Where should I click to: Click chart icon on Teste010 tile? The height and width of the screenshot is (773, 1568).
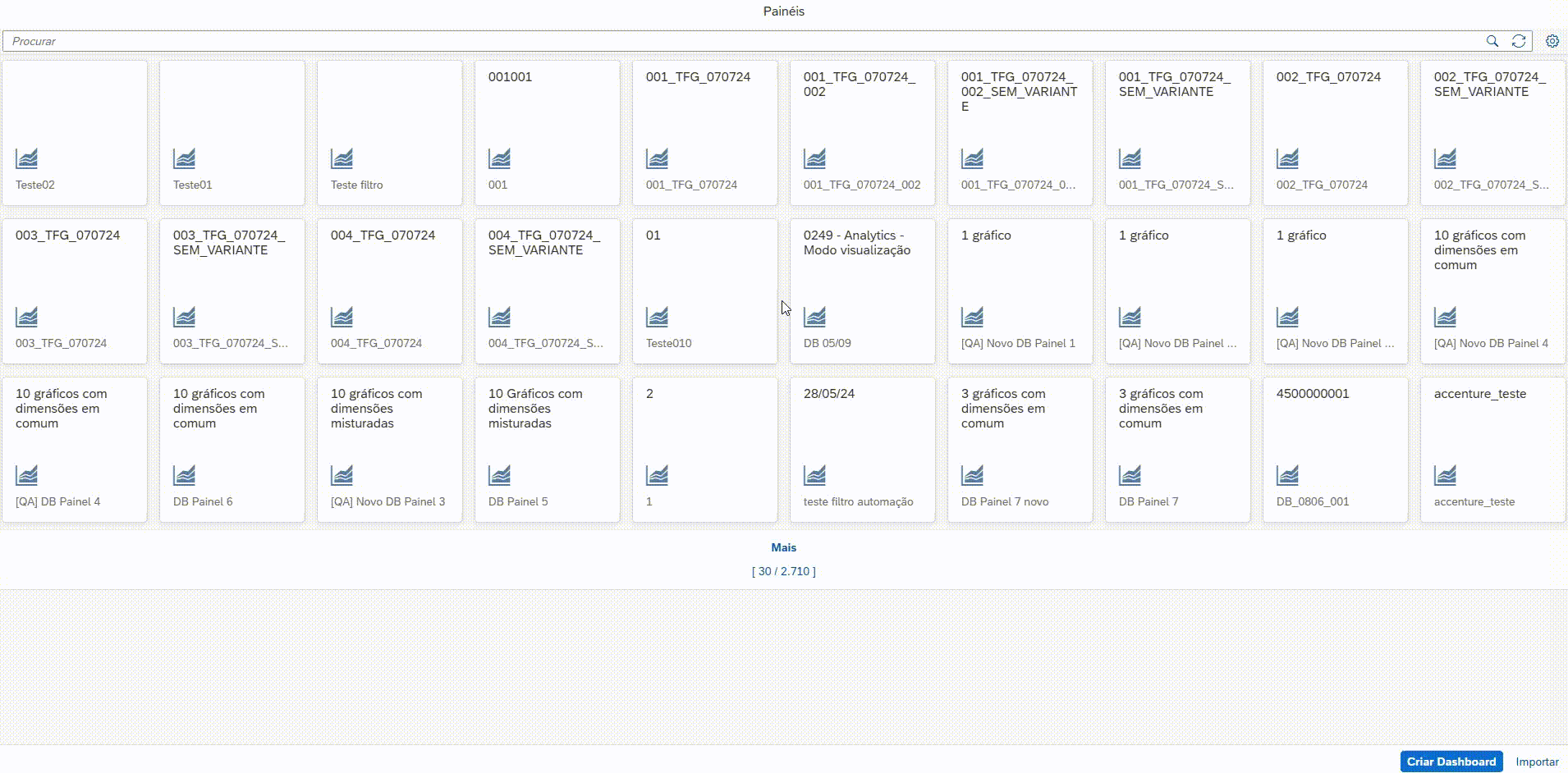coord(658,316)
